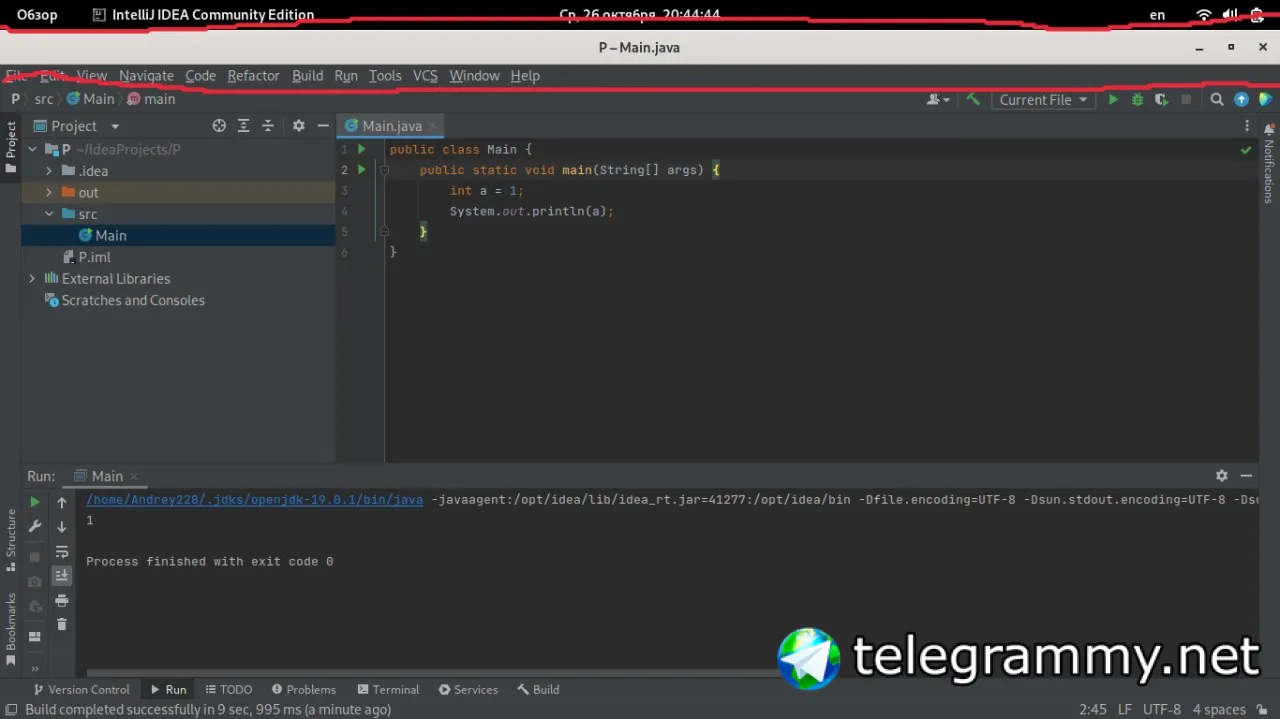Image resolution: width=1280 pixels, height=719 pixels.
Task: Collapse the P project root node
Action: click(x=32, y=150)
